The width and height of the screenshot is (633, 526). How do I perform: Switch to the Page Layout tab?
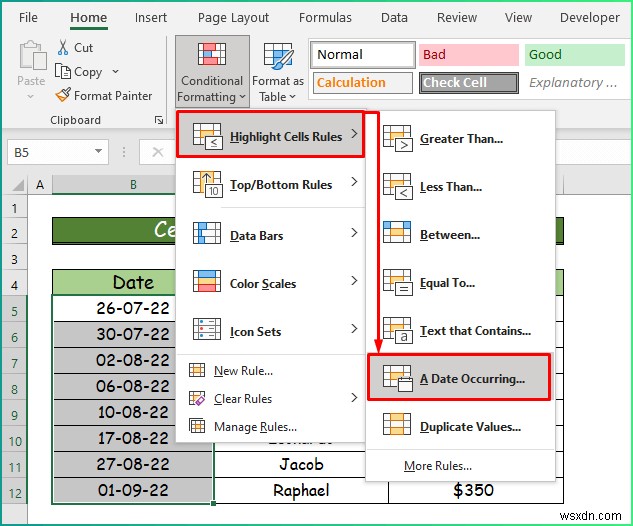tap(233, 18)
